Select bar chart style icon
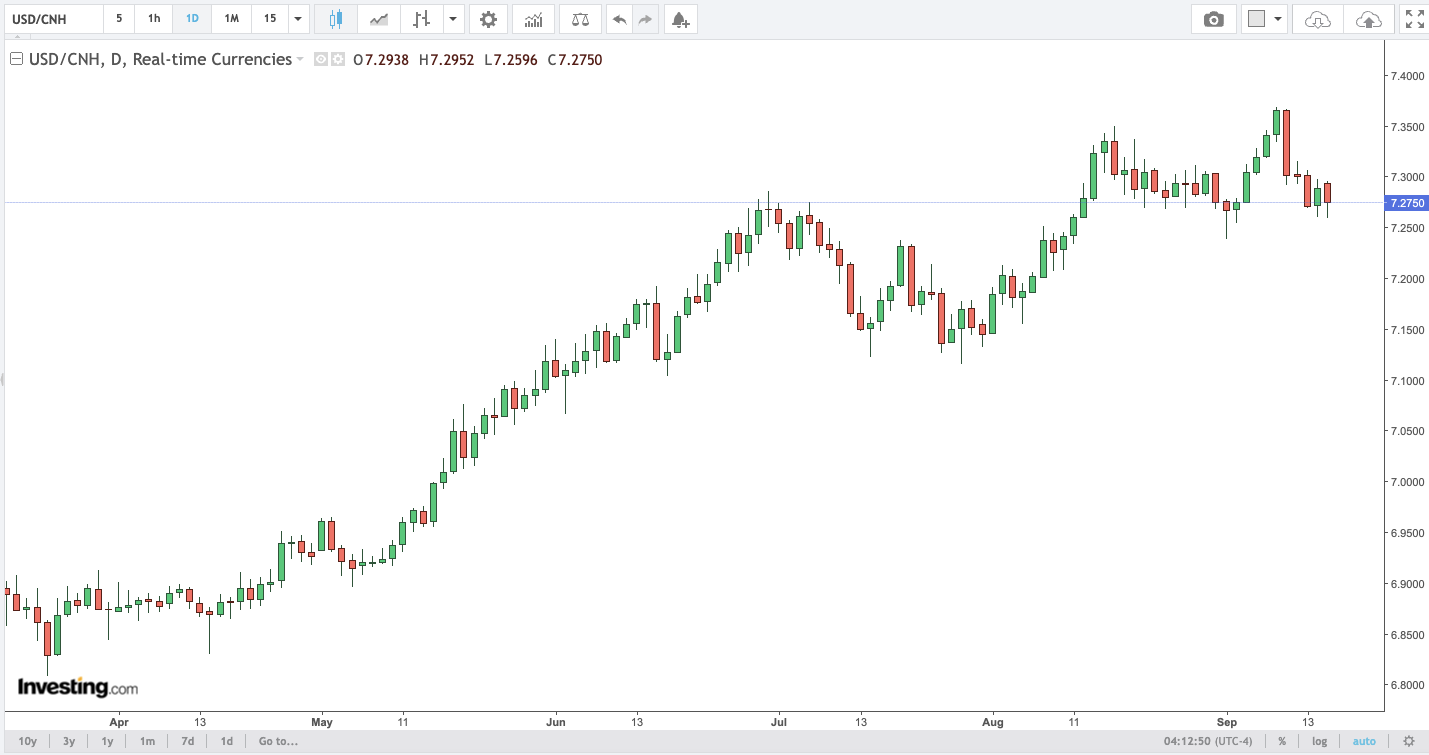 pyautogui.click(x=421, y=19)
